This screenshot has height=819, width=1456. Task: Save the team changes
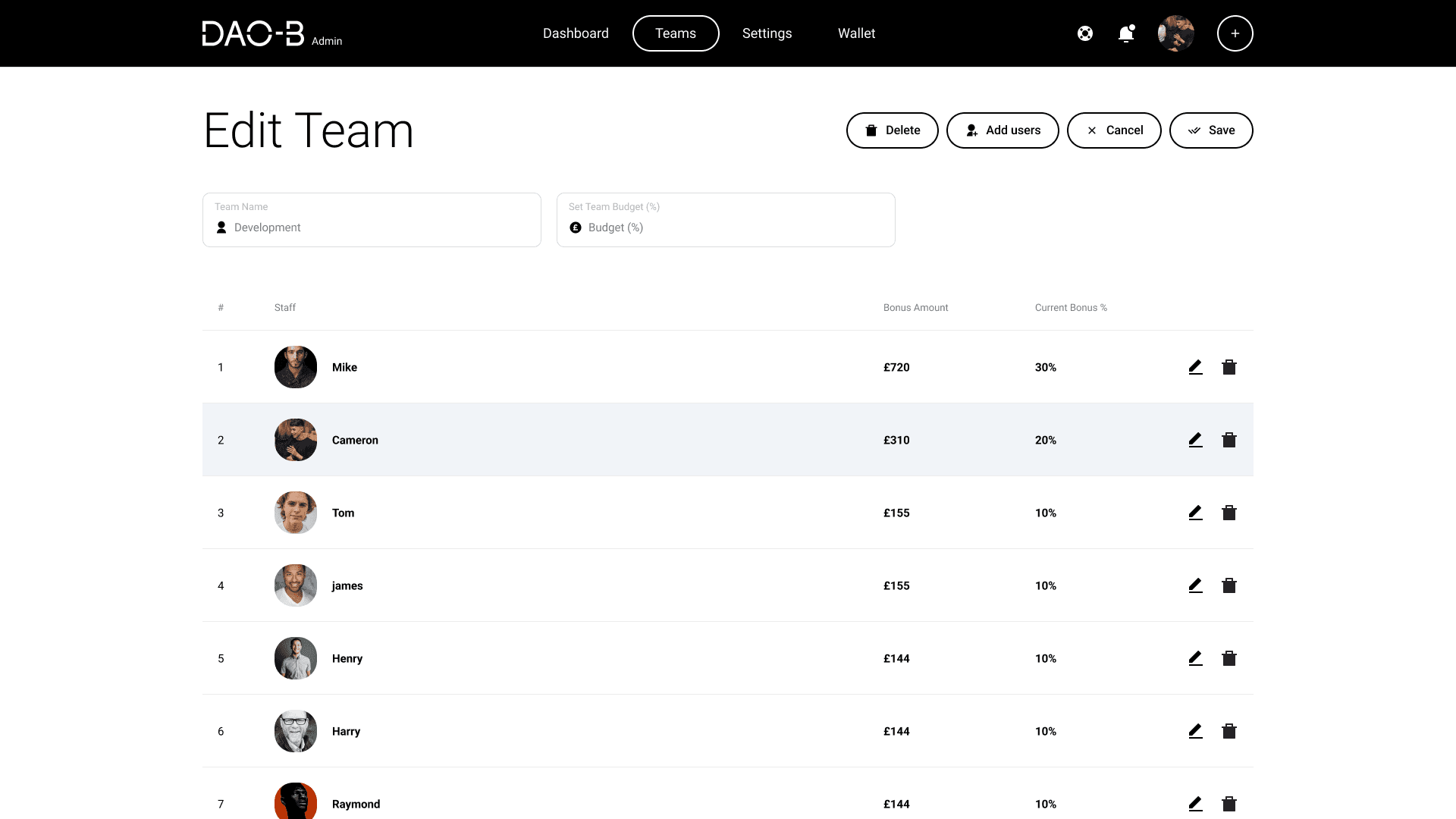point(1211,130)
